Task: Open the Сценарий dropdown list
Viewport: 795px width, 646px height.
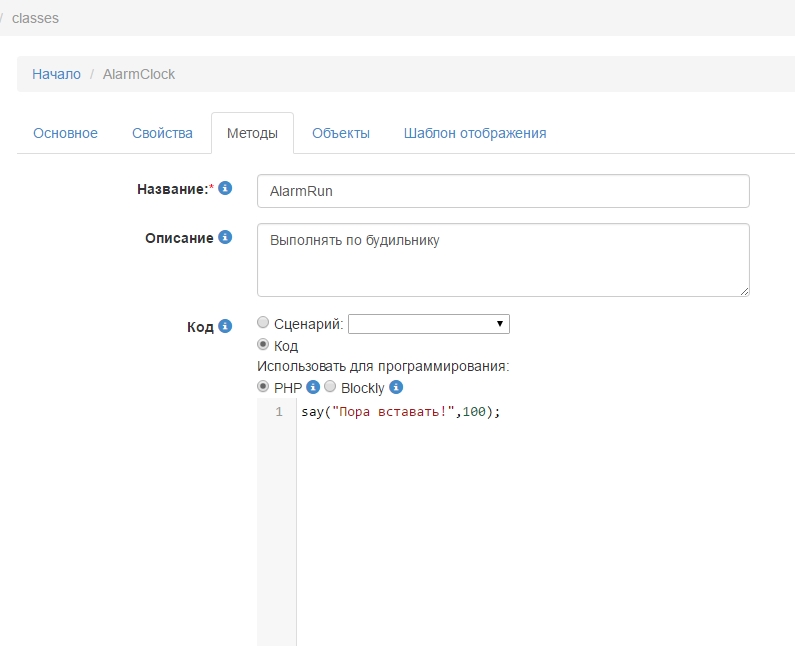Action: [x=428, y=324]
